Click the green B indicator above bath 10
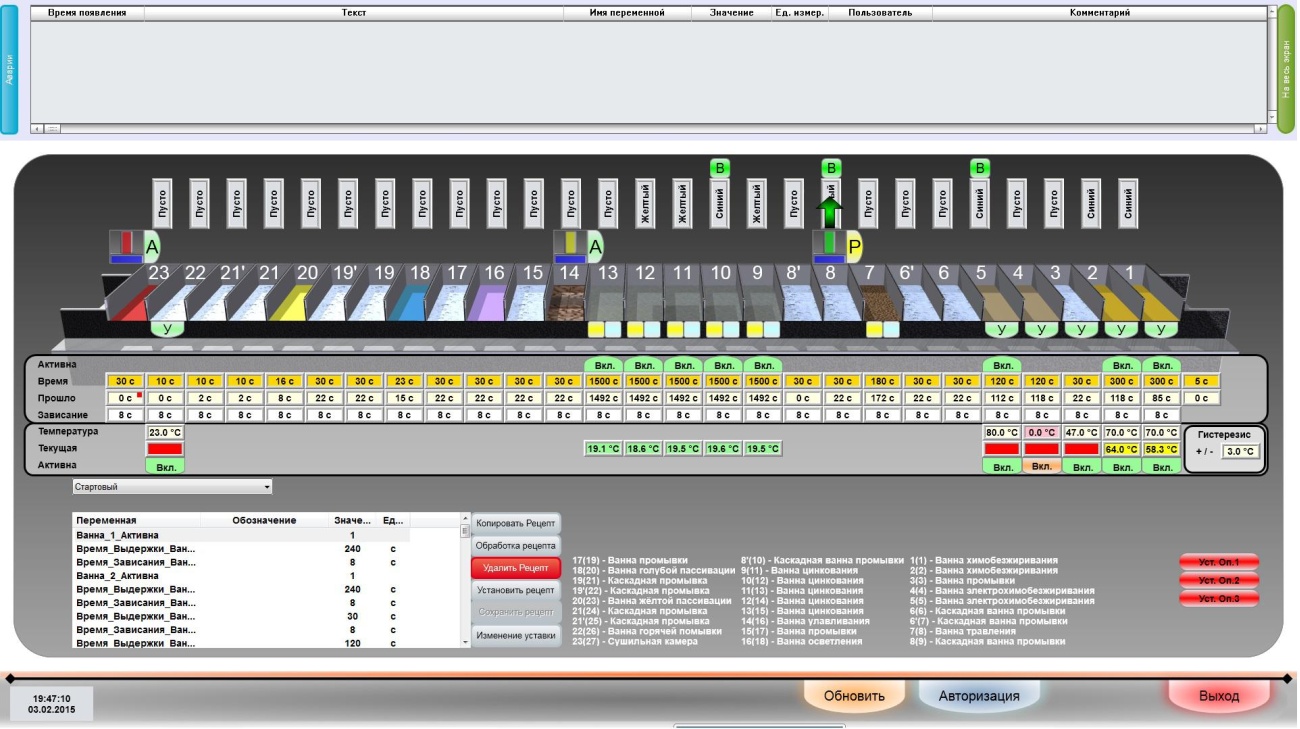Image resolution: width=1300 pixels, height=729 pixels. click(719, 167)
